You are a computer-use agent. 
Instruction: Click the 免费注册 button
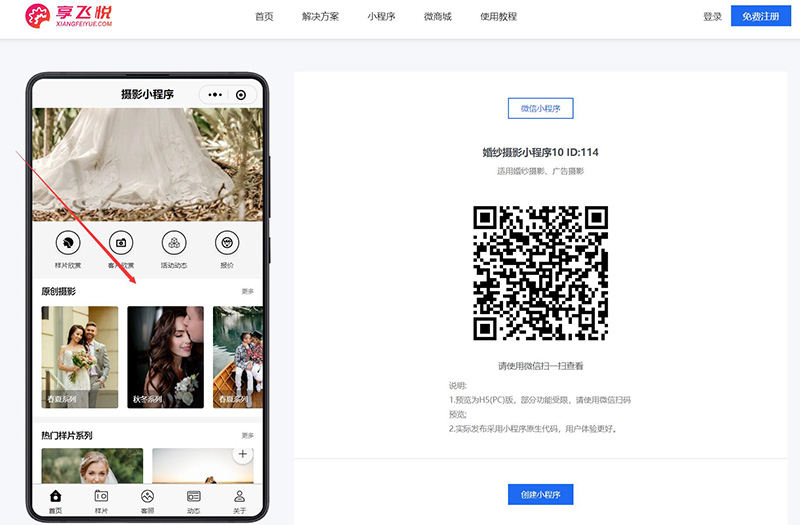(x=761, y=17)
